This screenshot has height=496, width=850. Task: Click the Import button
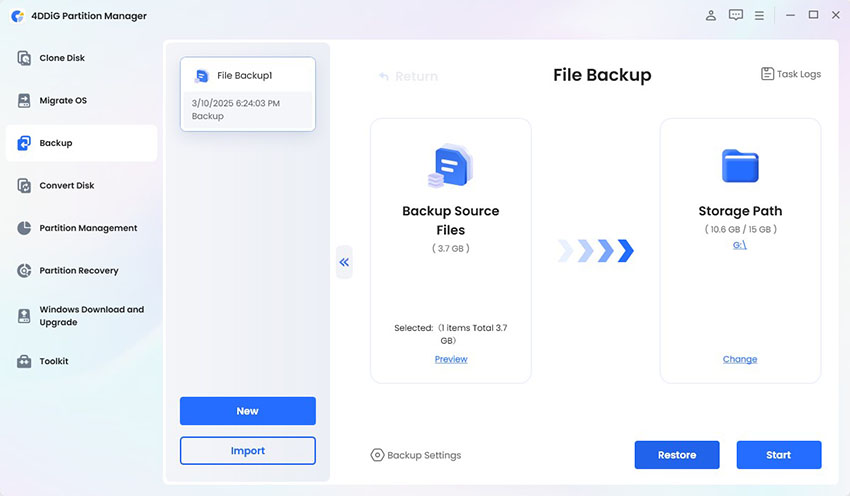pyautogui.click(x=247, y=451)
